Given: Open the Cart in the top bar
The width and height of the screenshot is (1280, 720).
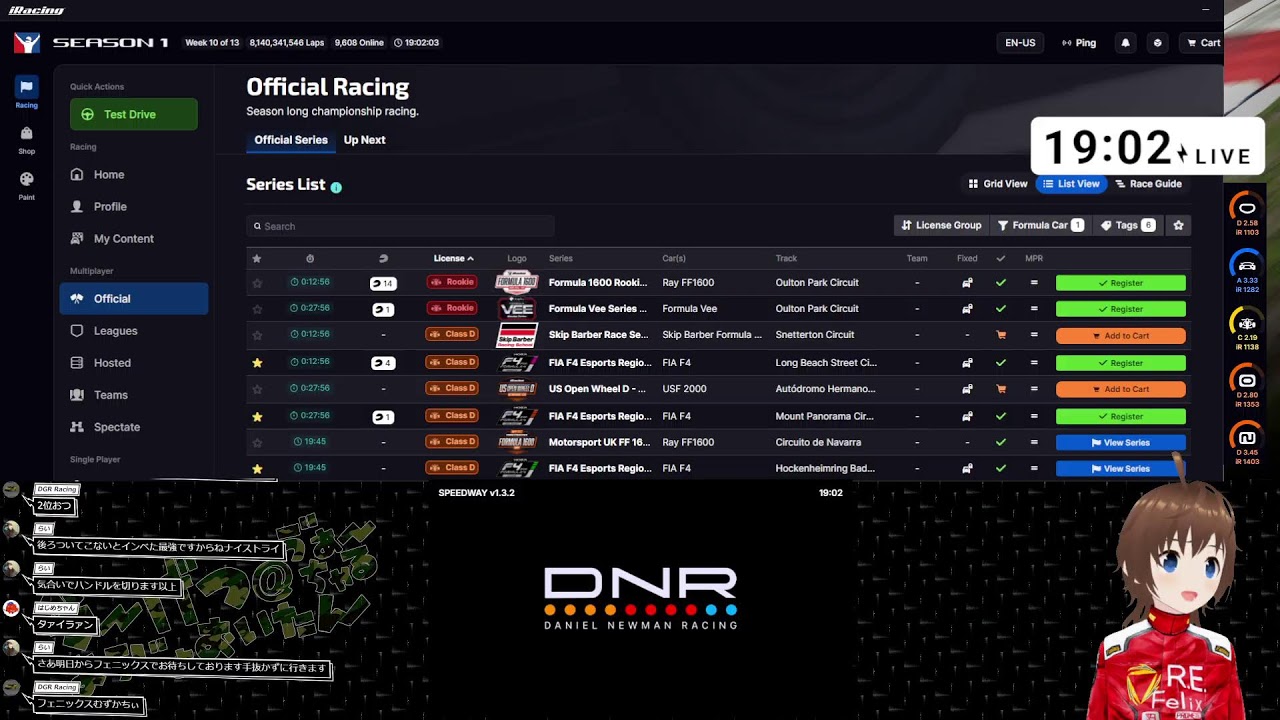Looking at the screenshot, I should coord(1203,43).
